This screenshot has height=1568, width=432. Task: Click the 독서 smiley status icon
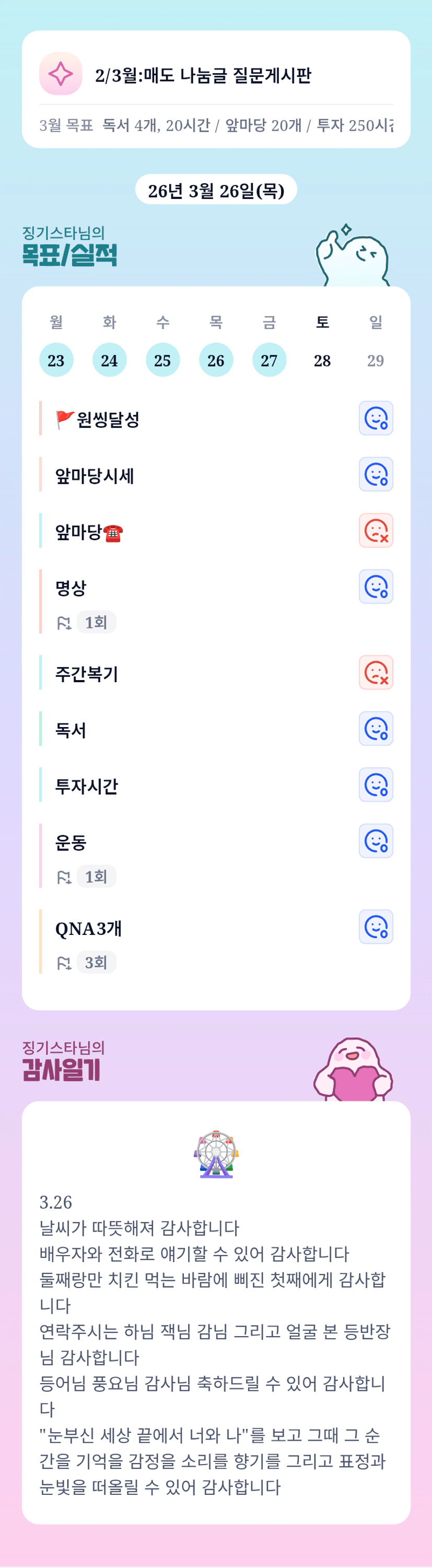[376, 728]
